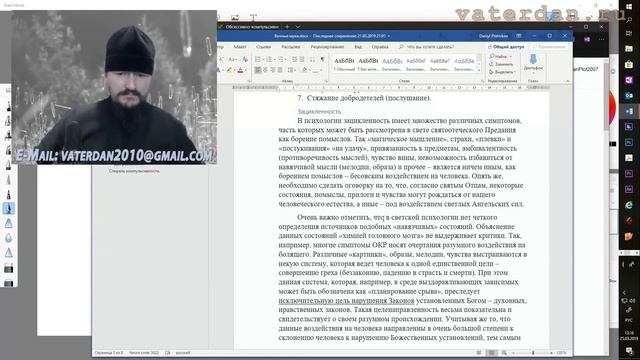Switch to the Рецензирование tab
The width and height of the screenshot is (640, 360).
[327, 47]
